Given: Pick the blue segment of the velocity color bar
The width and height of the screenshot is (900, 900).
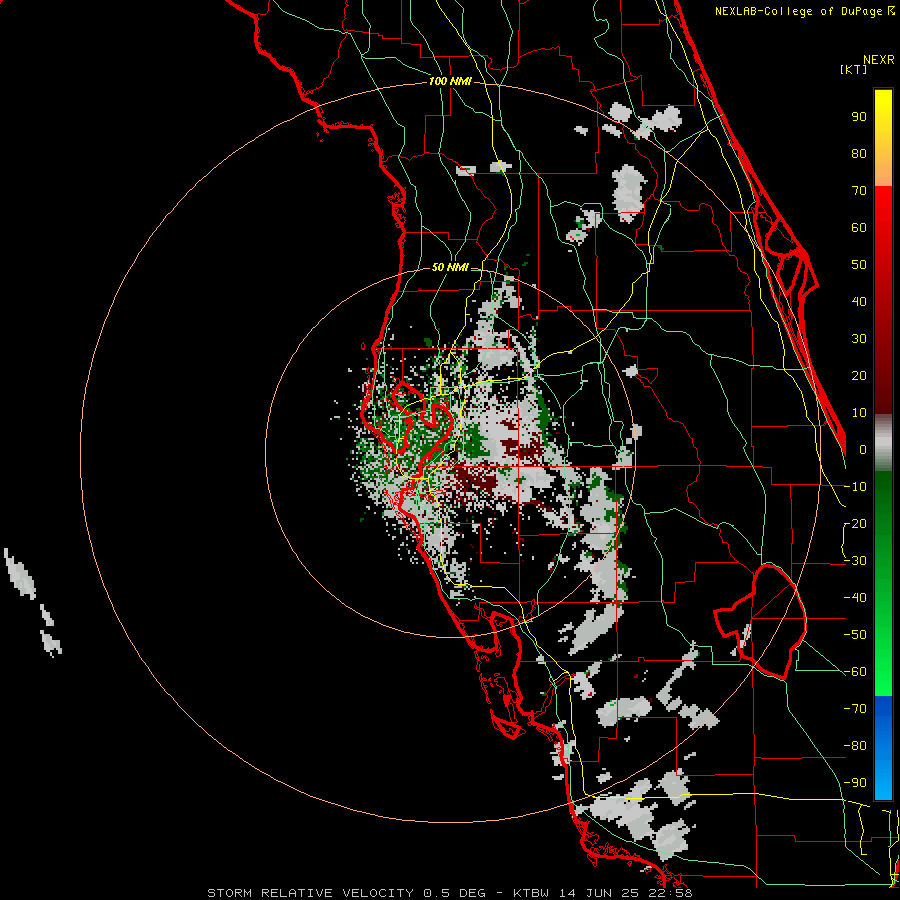Looking at the screenshot, I should point(883,748).
